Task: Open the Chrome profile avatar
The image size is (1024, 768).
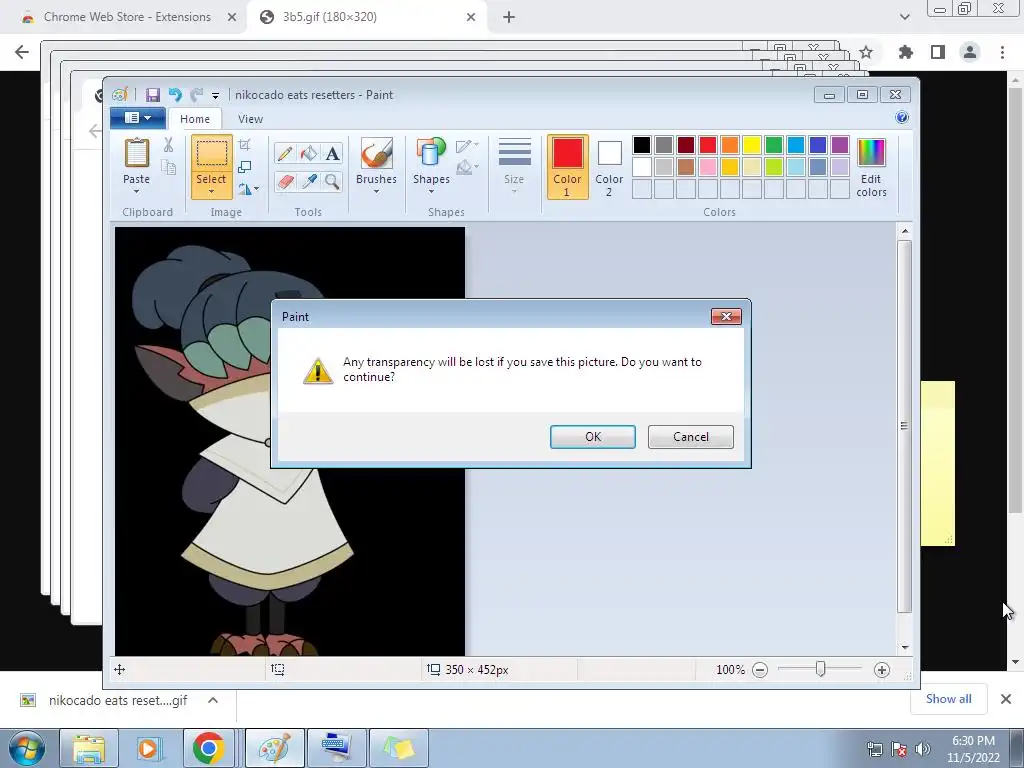Action: (970, 52)
